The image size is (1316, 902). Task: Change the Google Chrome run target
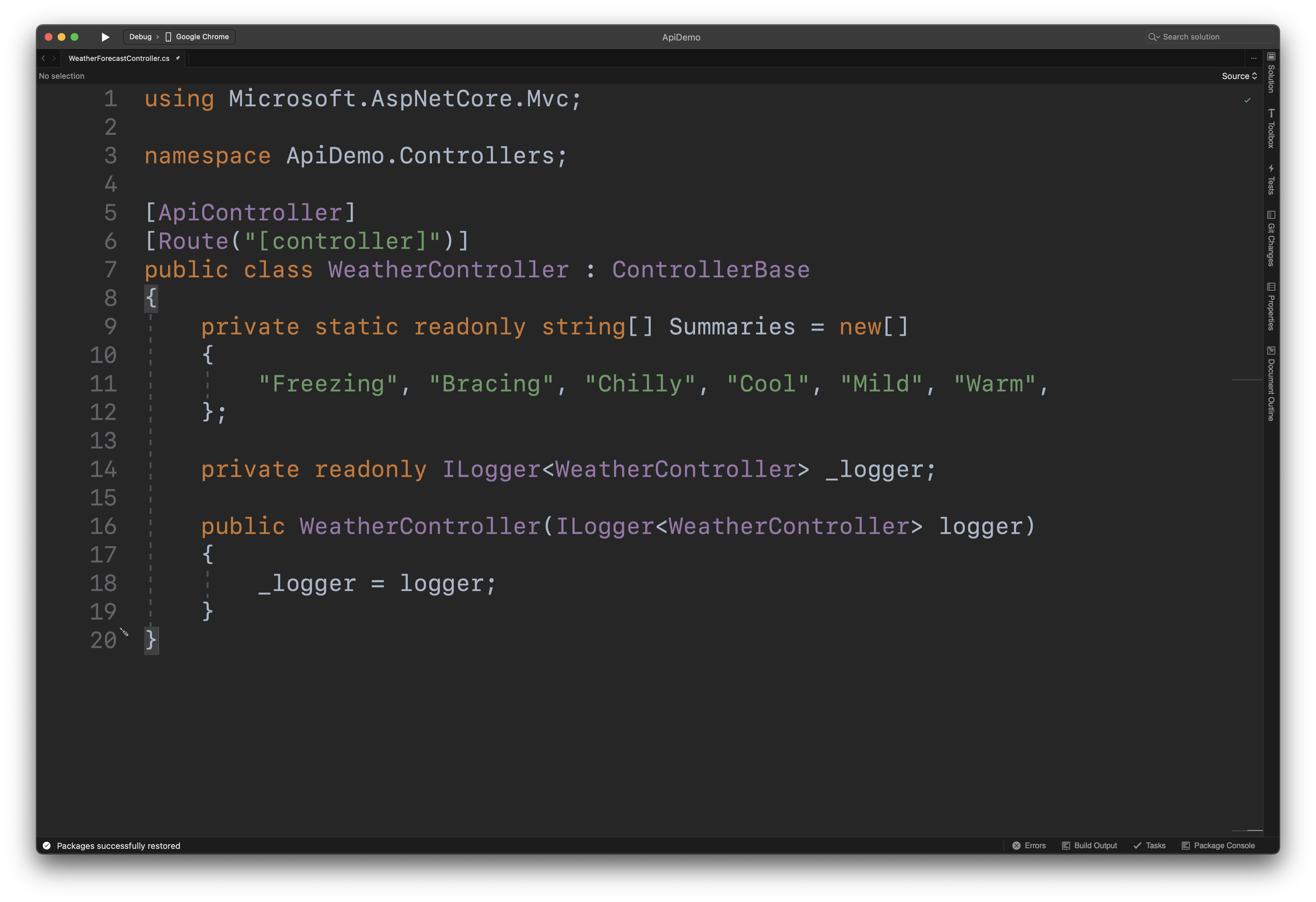pyautogui.click(x=197, y=37)
